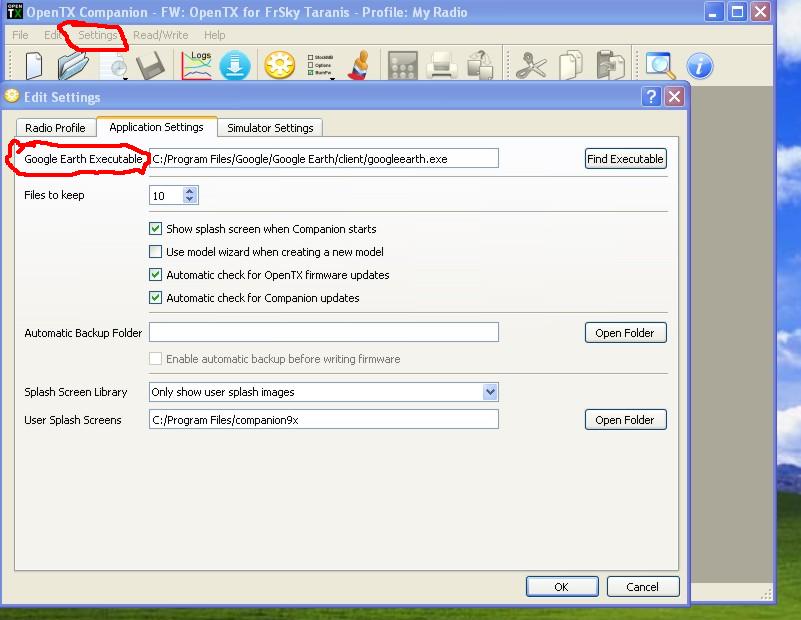Image resolution: width=801 pixels, height=620 pixels.
Task: Click the New document toolbar icon
Action: pyautogui.click(x=34, y=66)
